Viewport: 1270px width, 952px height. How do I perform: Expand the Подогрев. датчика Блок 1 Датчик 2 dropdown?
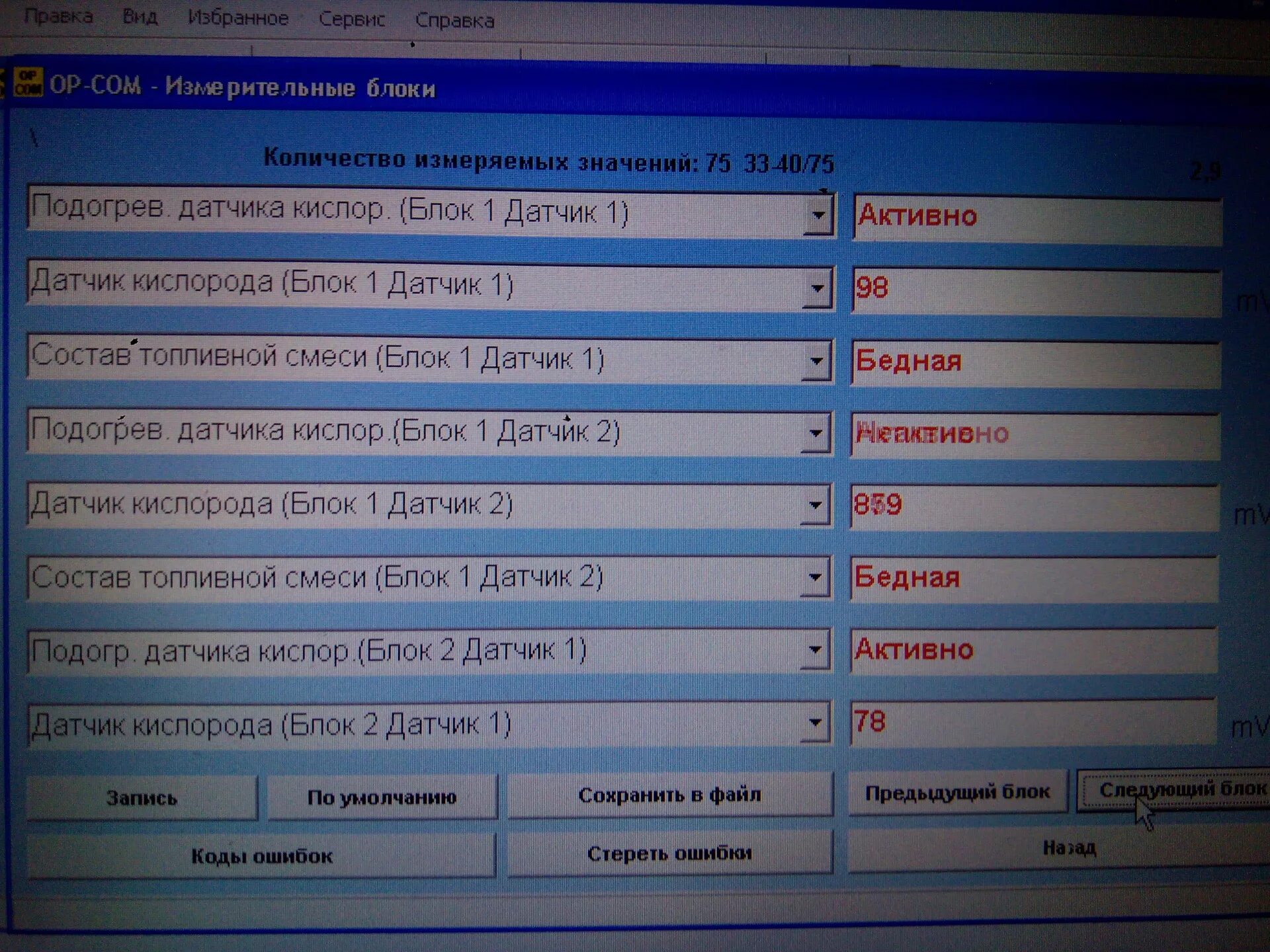[816, 434]
